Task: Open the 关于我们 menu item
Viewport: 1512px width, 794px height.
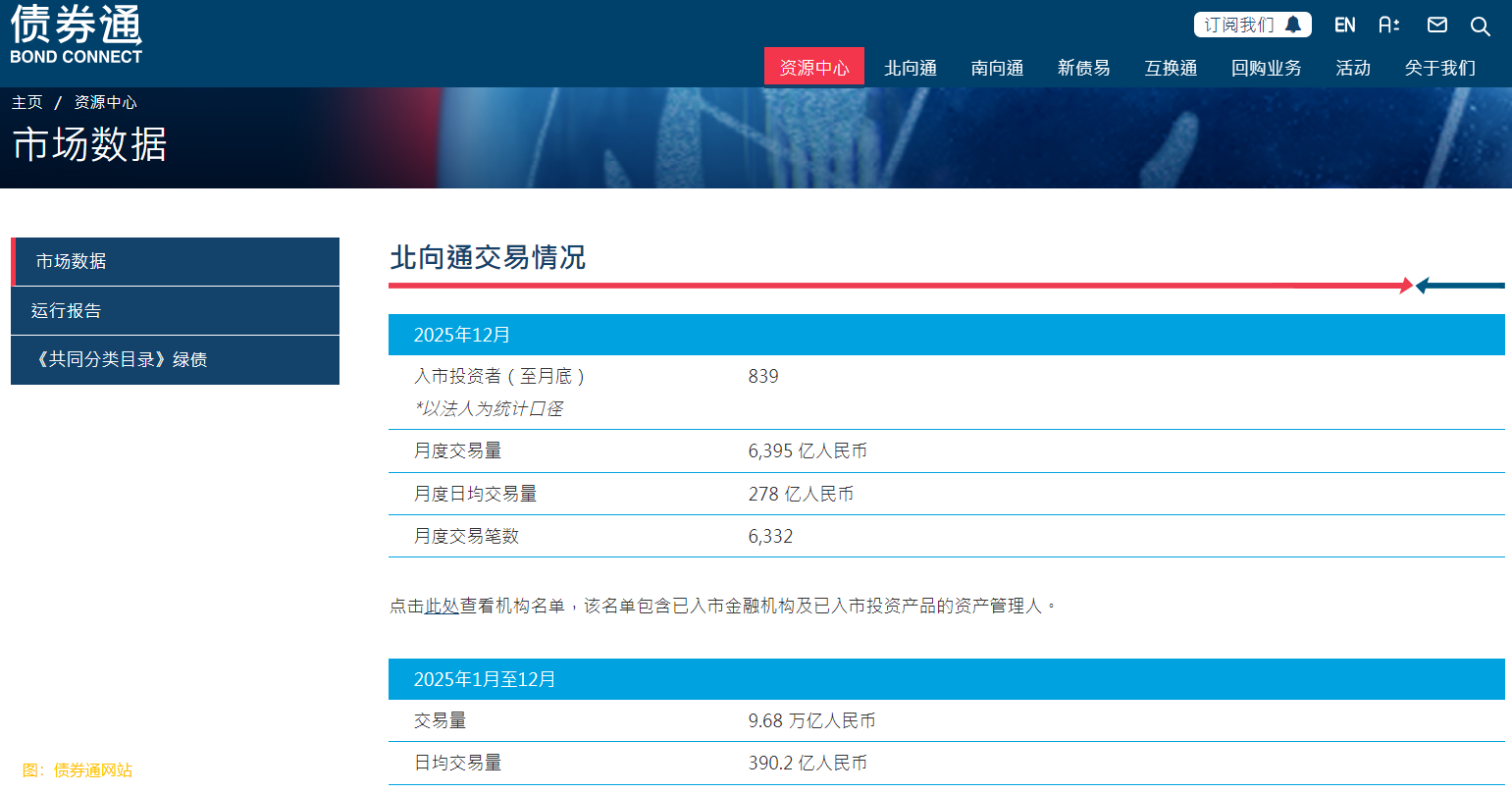Action: click(x=1438, y=68)
